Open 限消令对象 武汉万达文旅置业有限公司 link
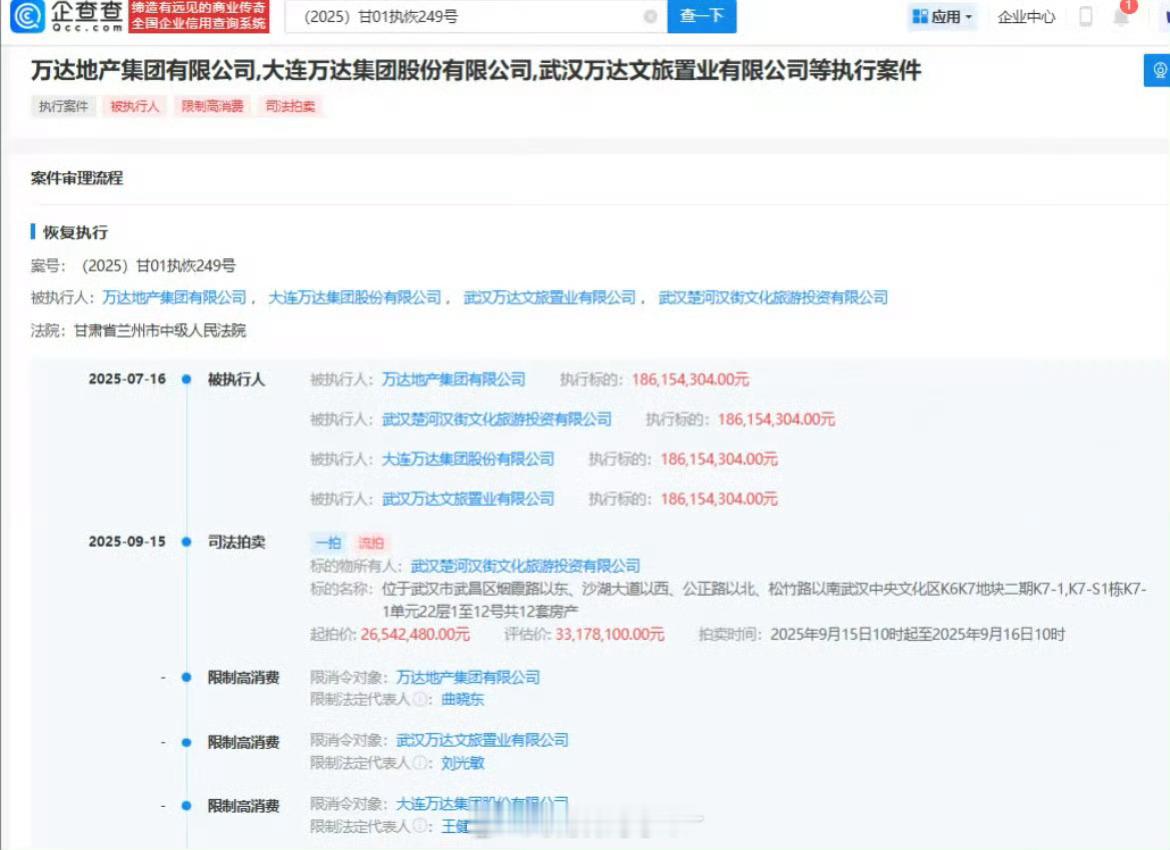This screenshot has height=850, width=1170. pyautogui.click(x=482, y=740)
